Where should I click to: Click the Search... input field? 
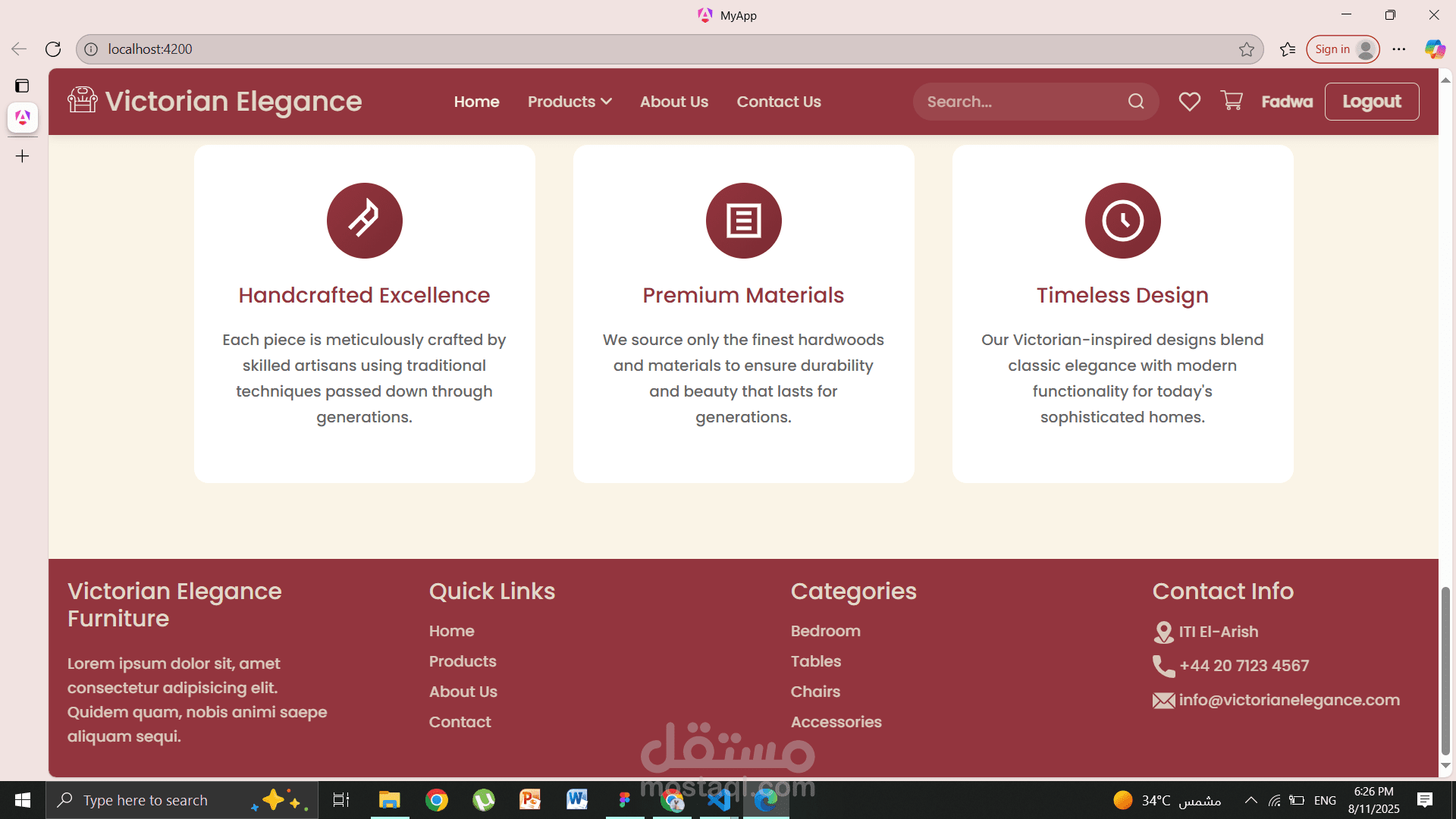pyautogui.click(x=1020, y=102)
